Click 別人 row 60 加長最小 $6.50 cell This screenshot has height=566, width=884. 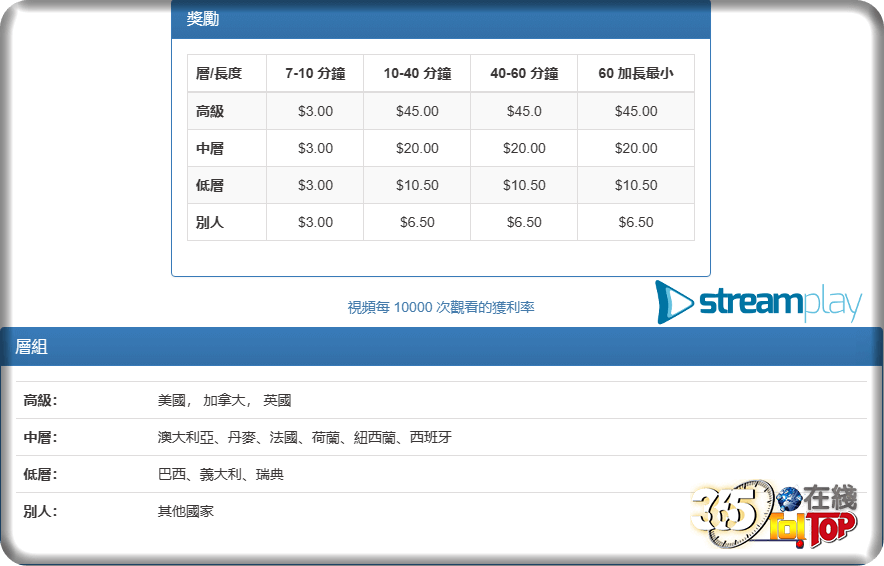click(636, 222)
